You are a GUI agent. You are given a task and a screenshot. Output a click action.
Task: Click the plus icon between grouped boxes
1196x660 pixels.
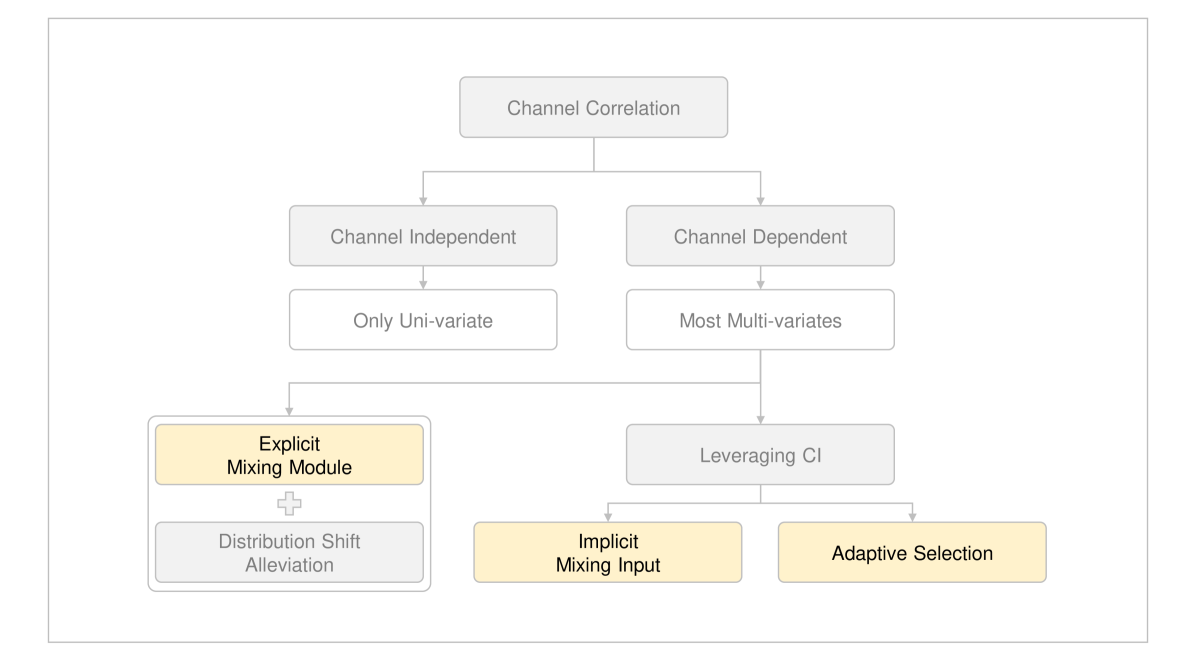(x=290, y=503)
